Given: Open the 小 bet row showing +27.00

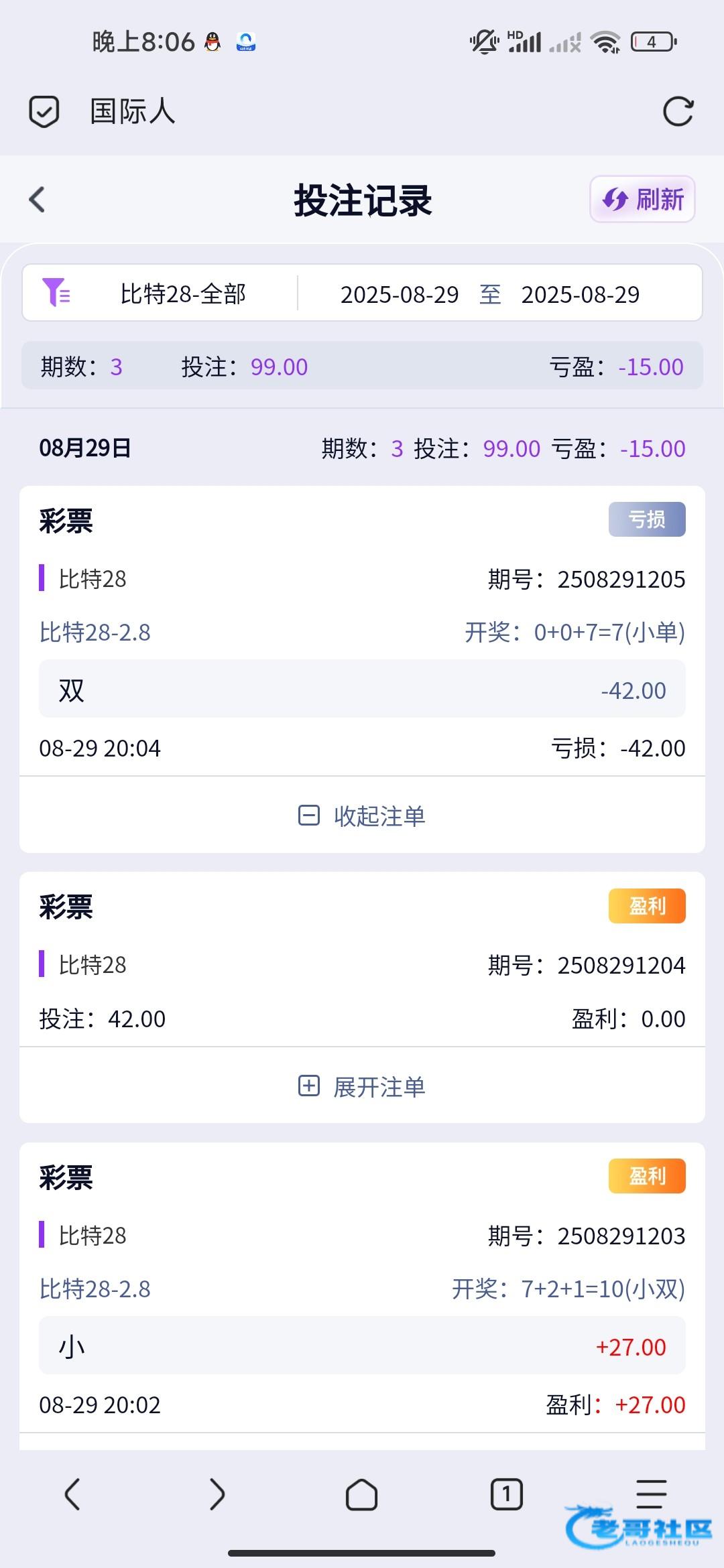Looking at the screenshot, I should coord(362,1346).
